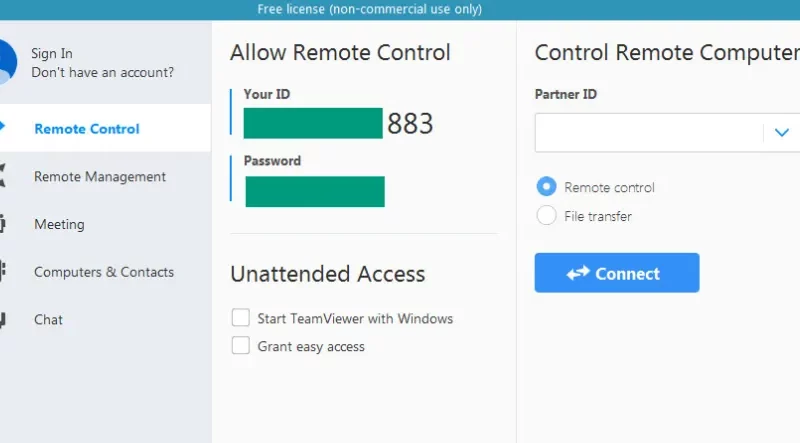Select the Remote Control tab

point(105,128)
